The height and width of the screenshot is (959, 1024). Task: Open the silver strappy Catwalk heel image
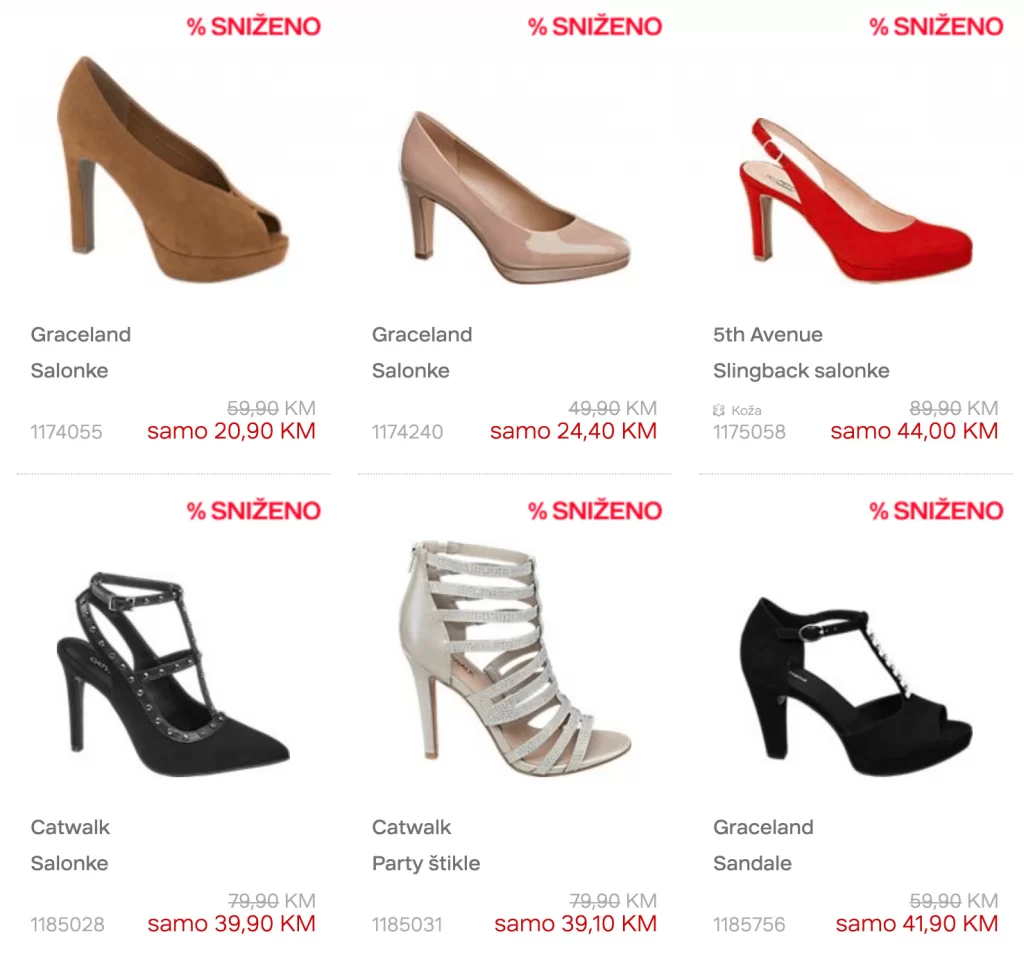click(x=514, y=658)
